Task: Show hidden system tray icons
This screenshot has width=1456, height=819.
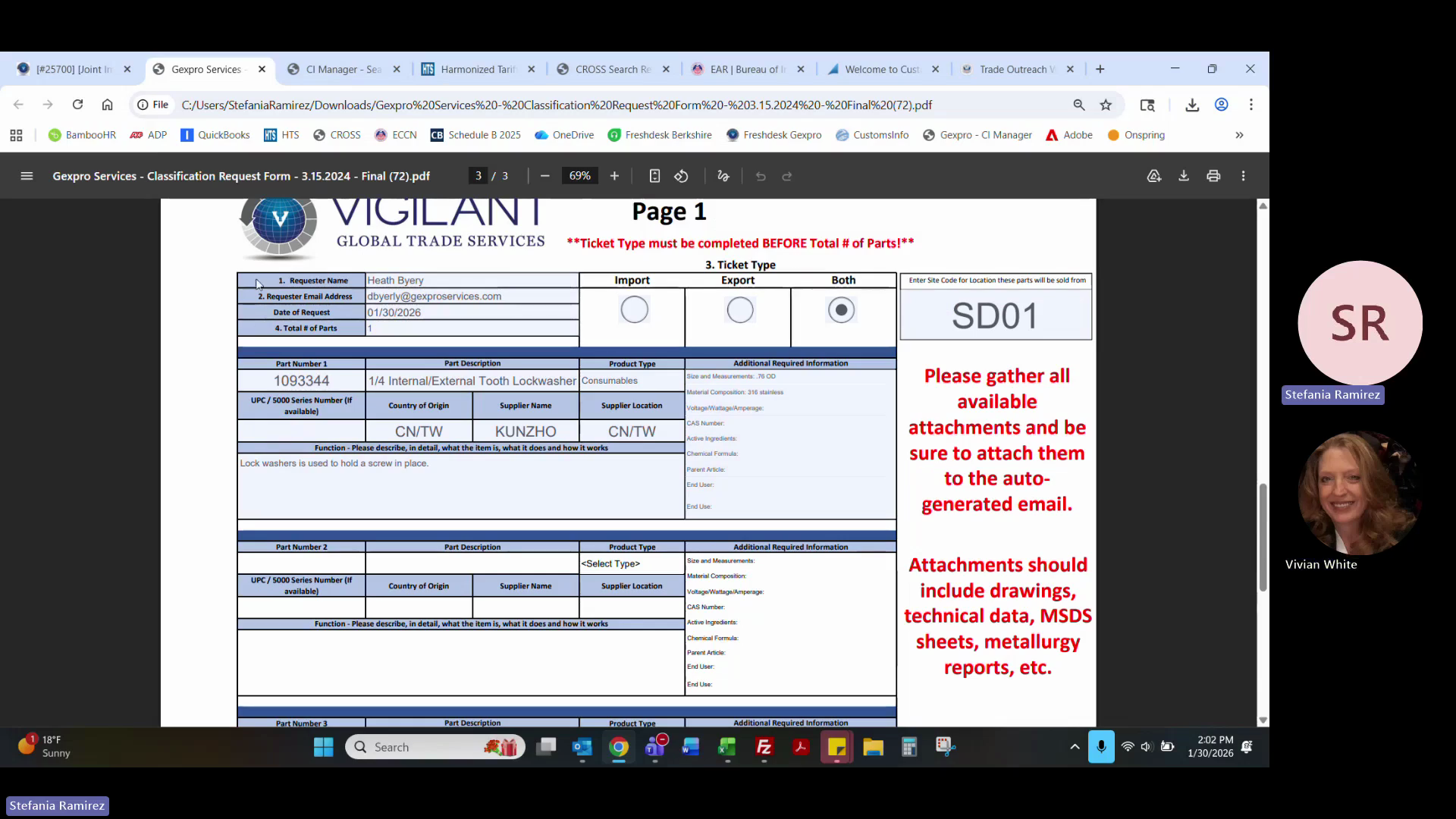Action: coord(1075,747)
